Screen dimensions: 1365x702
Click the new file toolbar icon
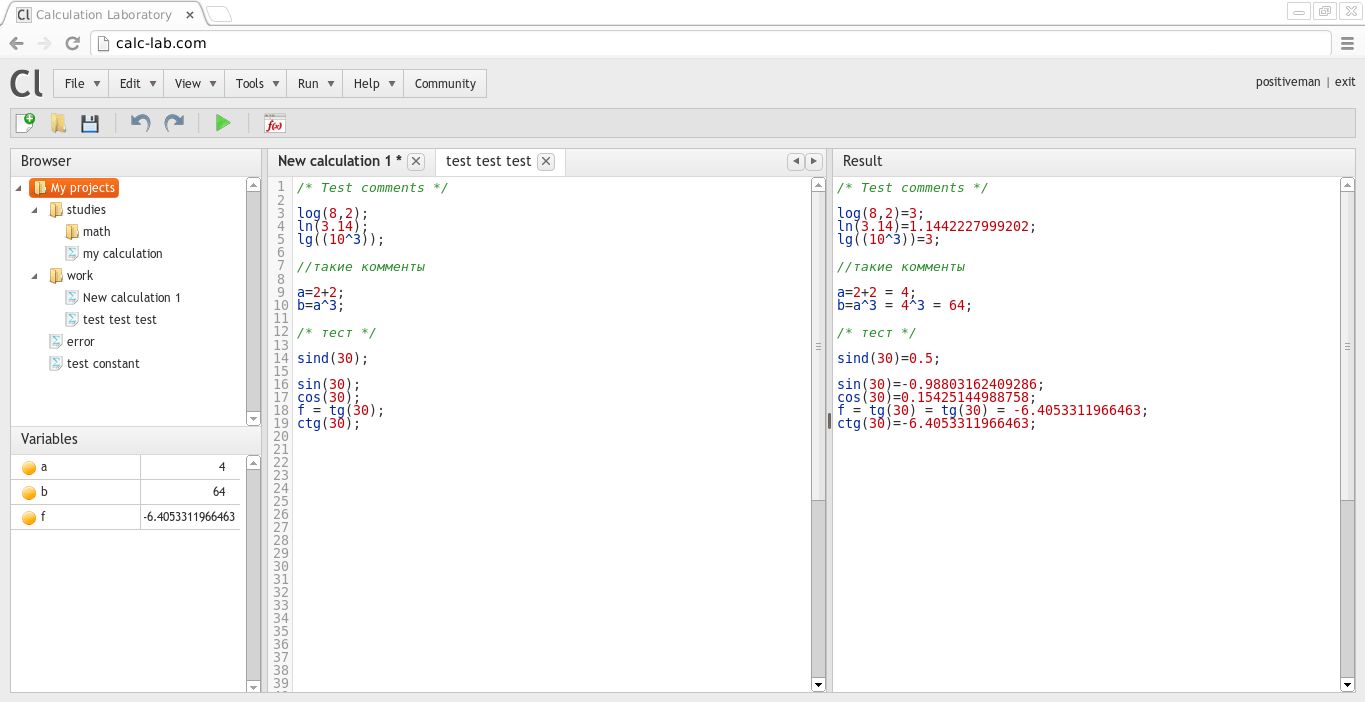pos(25,123)
